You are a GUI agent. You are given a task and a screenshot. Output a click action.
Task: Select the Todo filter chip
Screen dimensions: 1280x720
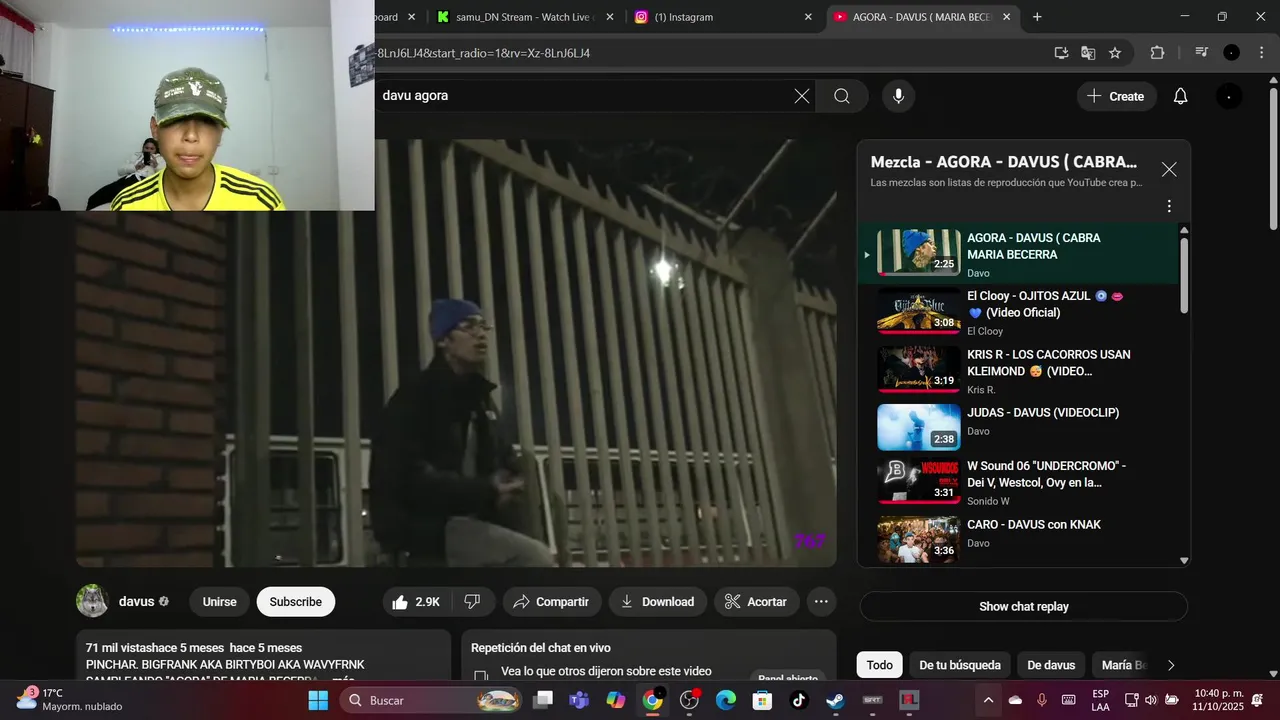point(880,665)
